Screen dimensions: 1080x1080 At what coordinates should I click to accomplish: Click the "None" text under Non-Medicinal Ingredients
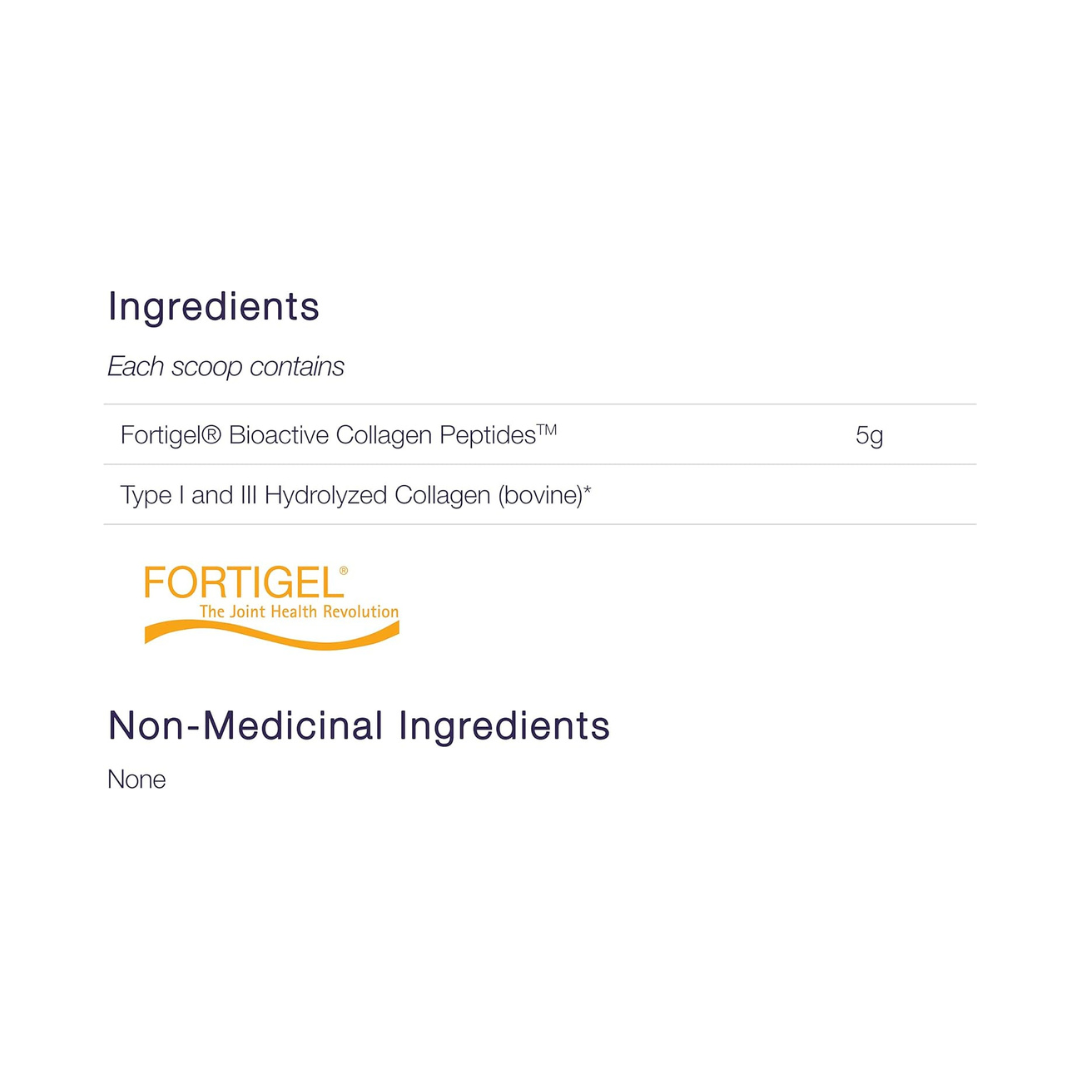tap(136, 780)
